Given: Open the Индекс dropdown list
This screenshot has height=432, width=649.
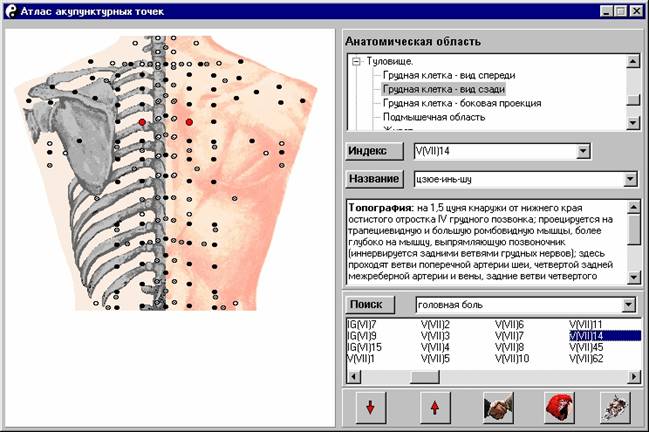Looking at the screenshot, I should point(582,151).
